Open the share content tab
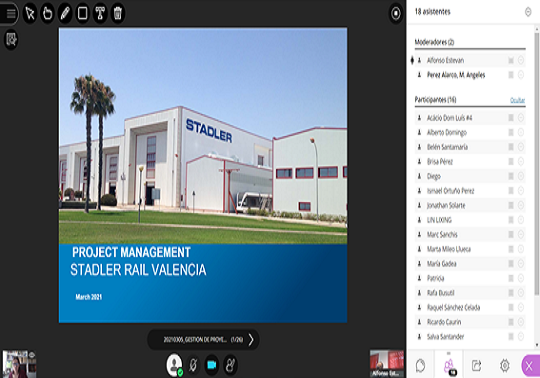Image resolution: width=540 pixels, height=378 pixels. point(476,365)
